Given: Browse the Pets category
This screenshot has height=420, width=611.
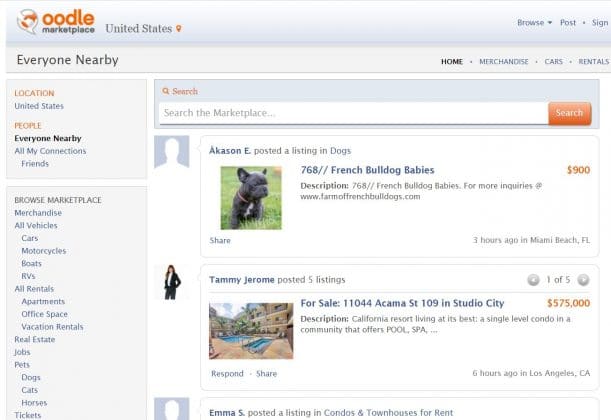Looking at the screenshot, I should pyautogui.click(x=22, y=365).
